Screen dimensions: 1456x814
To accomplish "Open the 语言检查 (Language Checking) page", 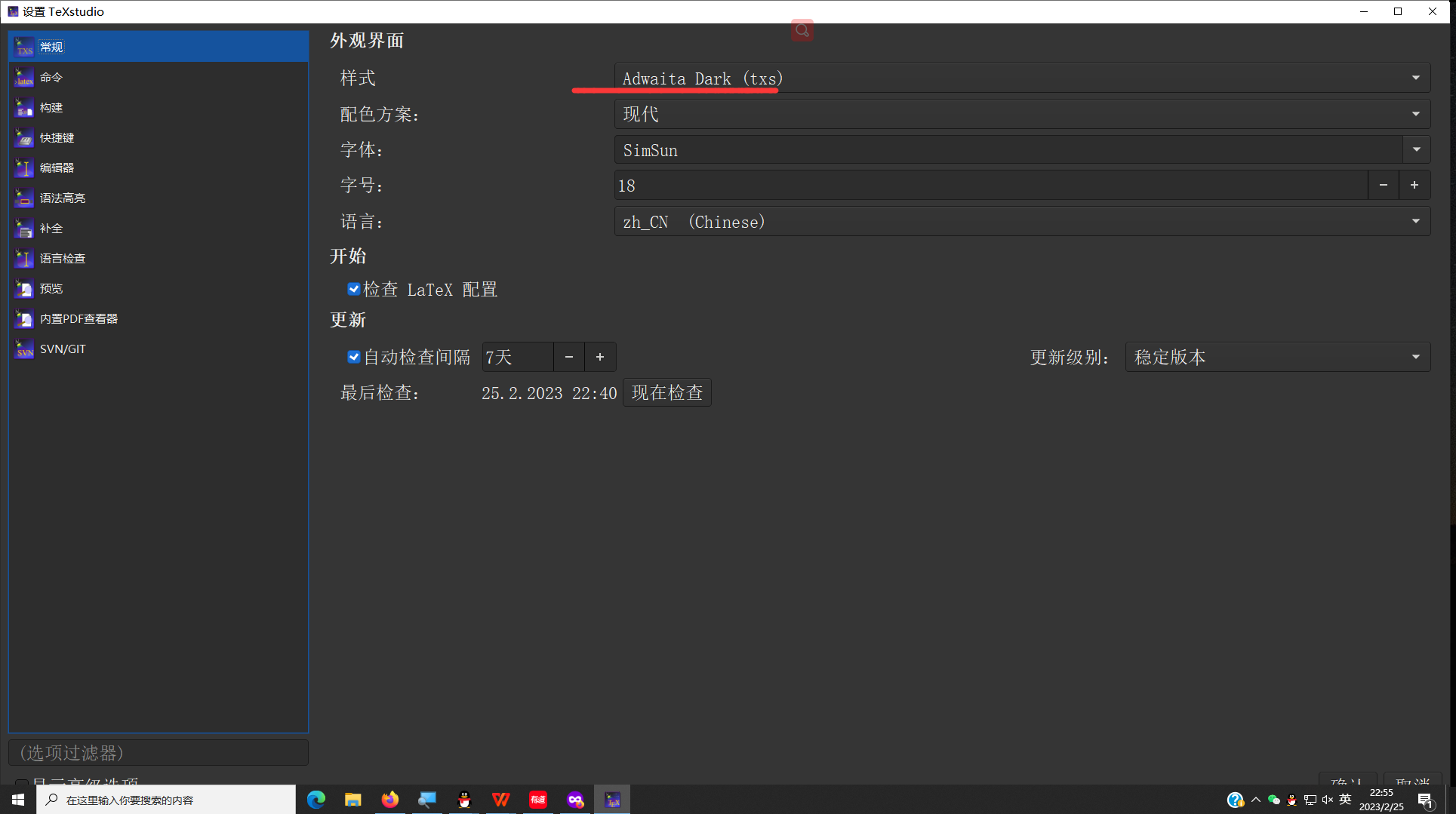I will [159, 258].
